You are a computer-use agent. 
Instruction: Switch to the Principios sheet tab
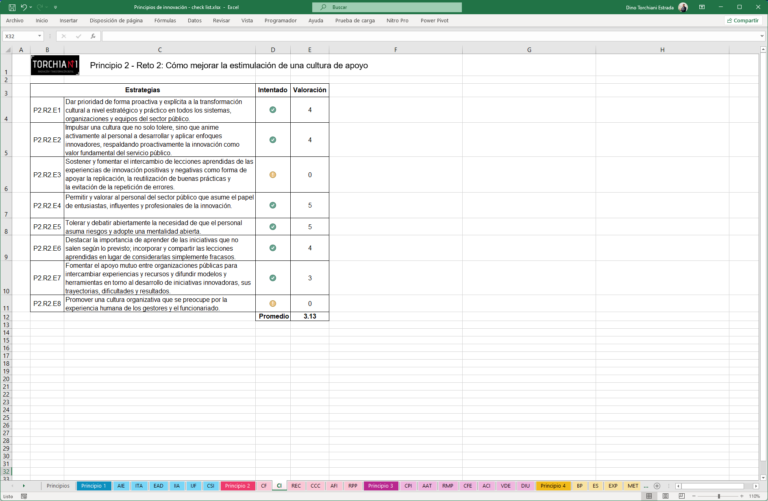pos(58,486)
